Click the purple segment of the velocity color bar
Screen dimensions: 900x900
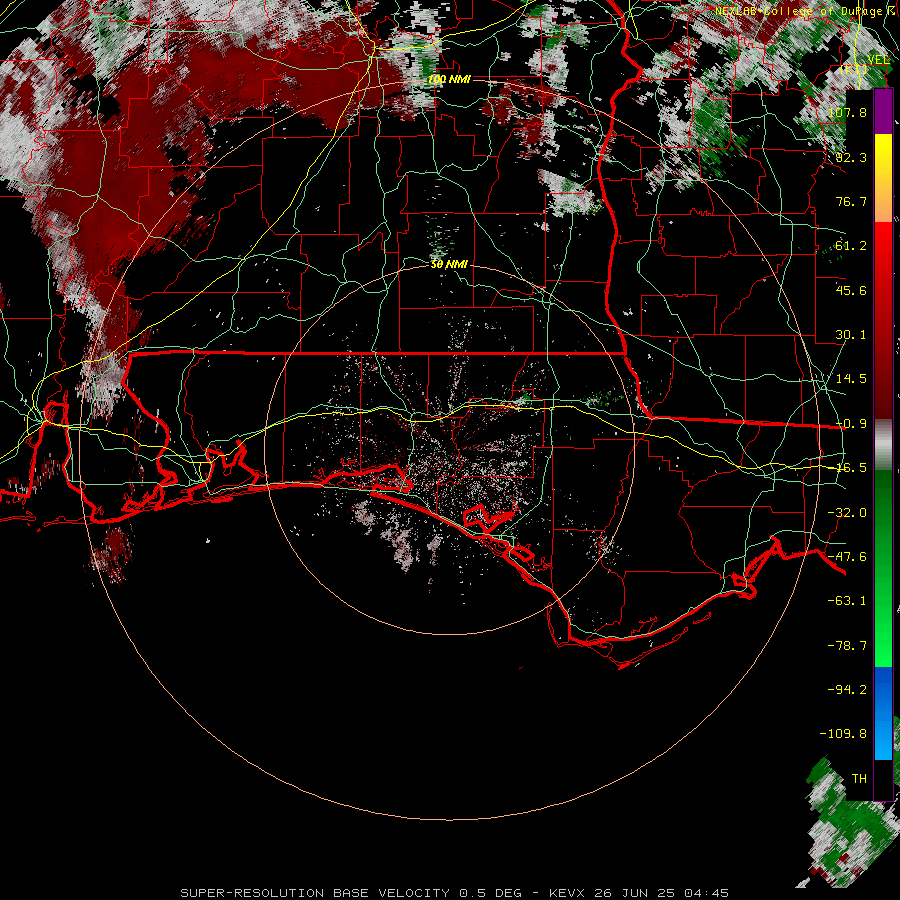[883, 111]
